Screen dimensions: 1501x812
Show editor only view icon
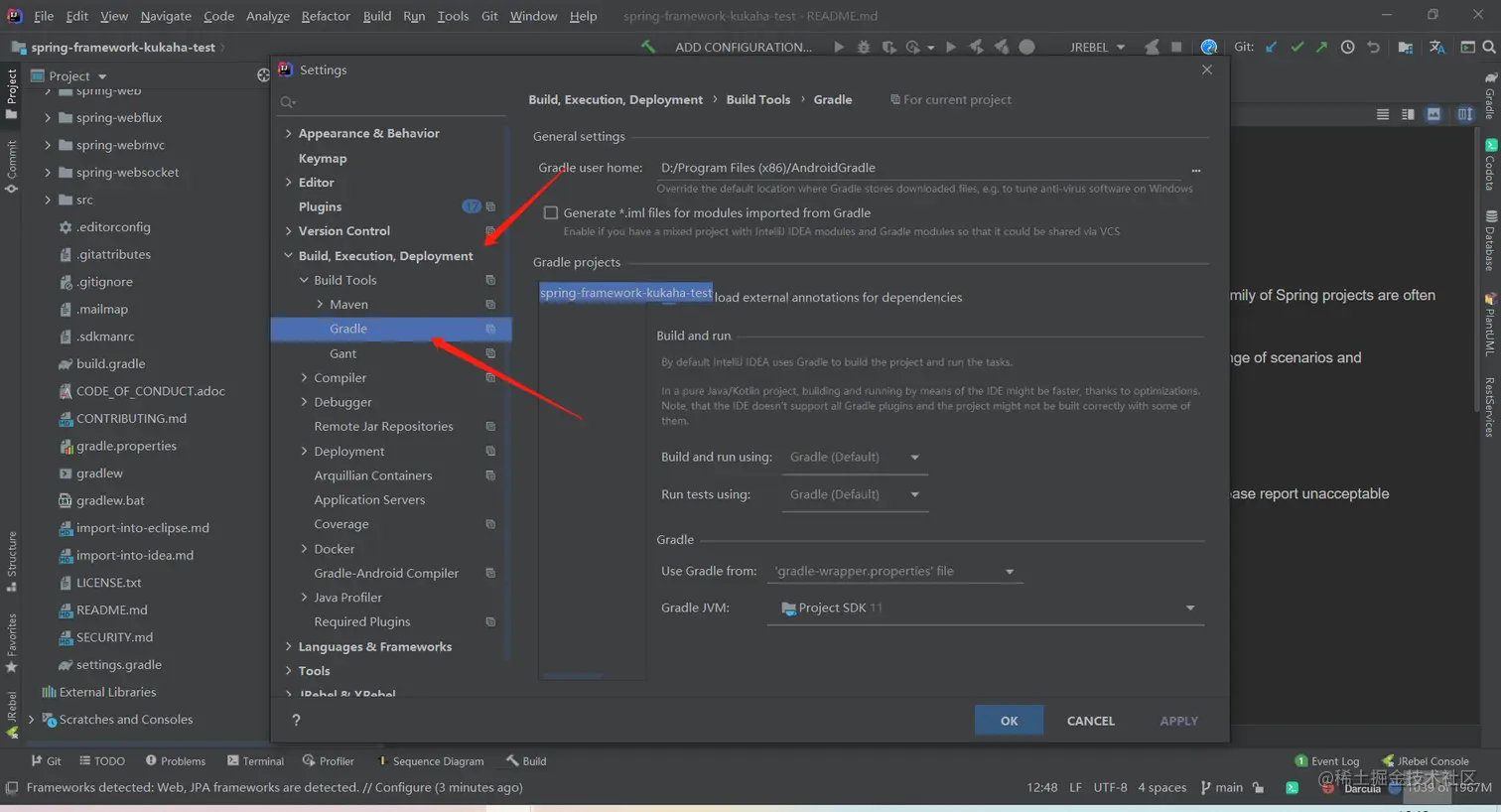tap(1383, 114)
